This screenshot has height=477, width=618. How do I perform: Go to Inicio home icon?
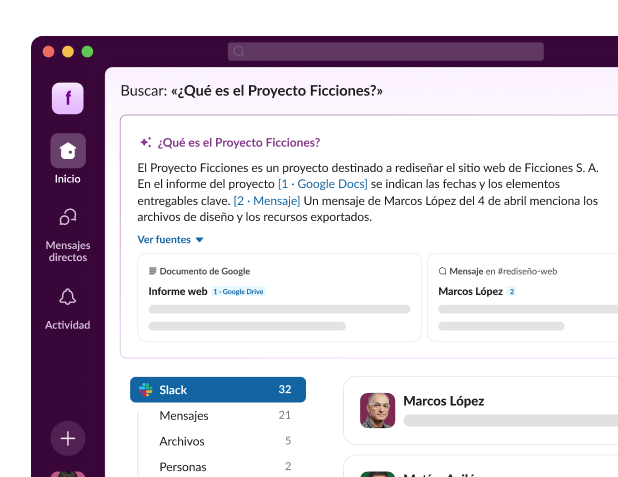click(68, 151)
